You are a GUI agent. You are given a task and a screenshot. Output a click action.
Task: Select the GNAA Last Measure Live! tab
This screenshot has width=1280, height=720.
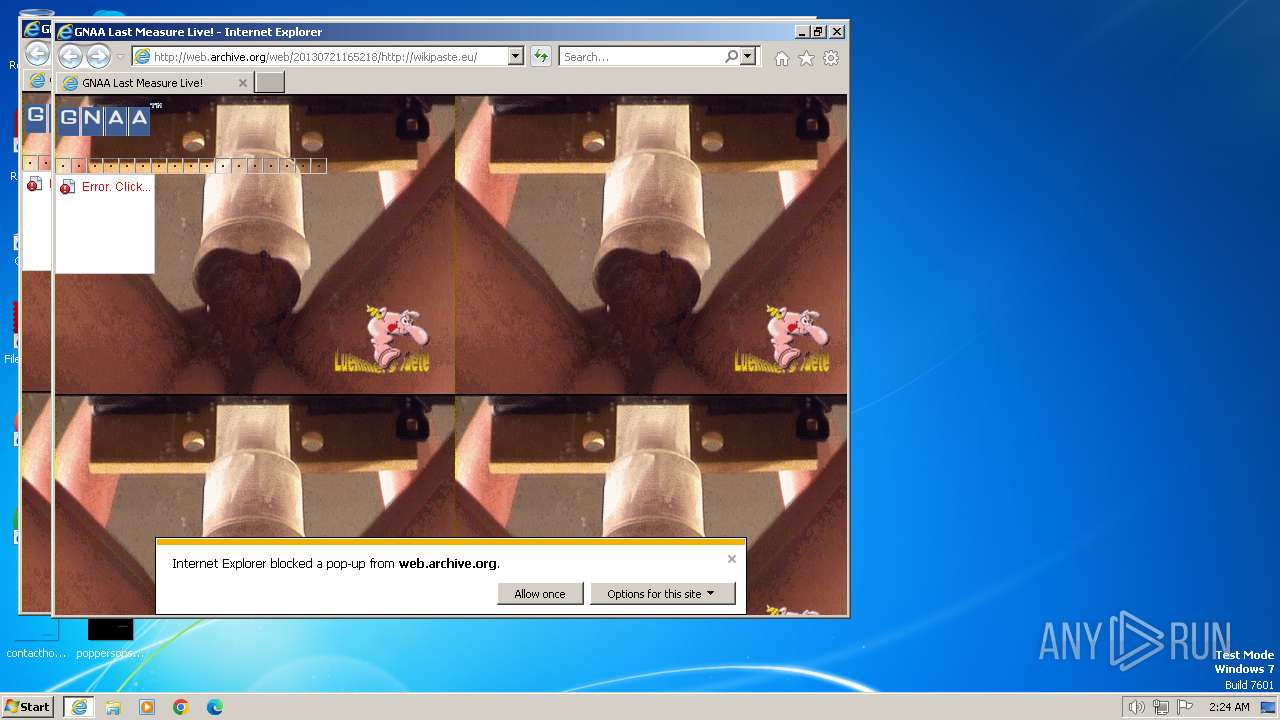click(x=154, y=83)
